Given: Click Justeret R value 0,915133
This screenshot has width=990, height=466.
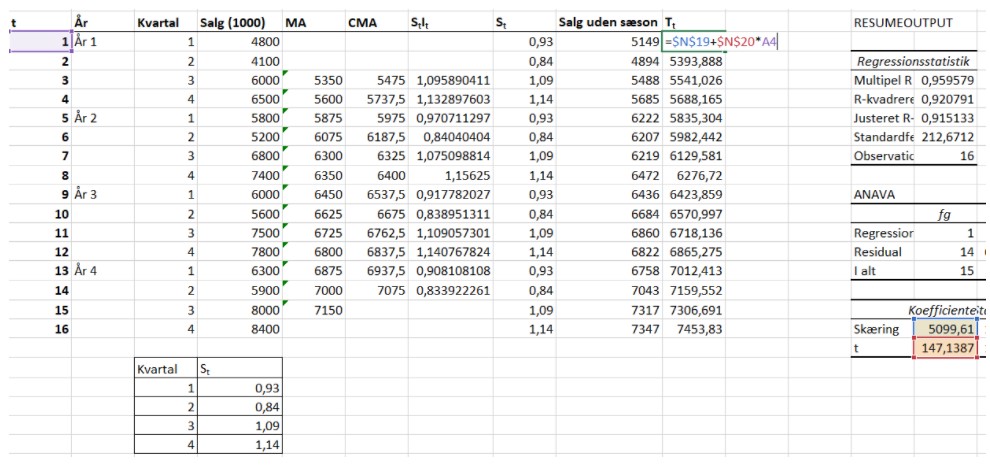Looking at the screenshot, I should 945,118.
